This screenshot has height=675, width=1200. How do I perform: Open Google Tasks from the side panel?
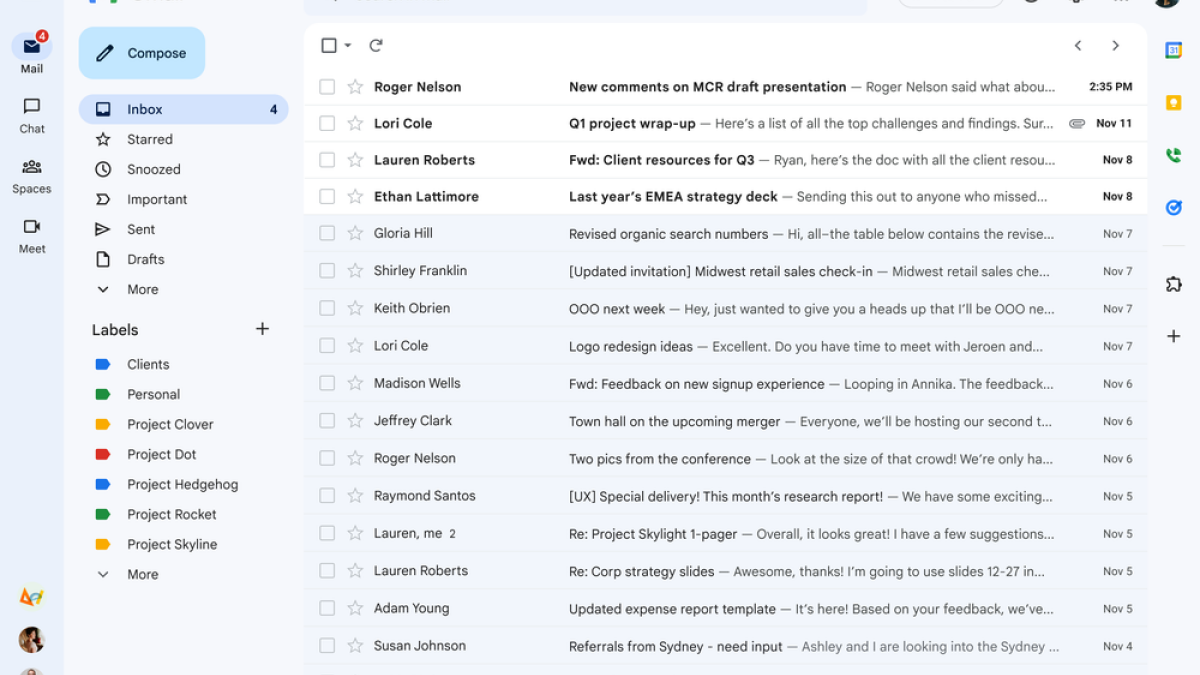coord(1174,207)
